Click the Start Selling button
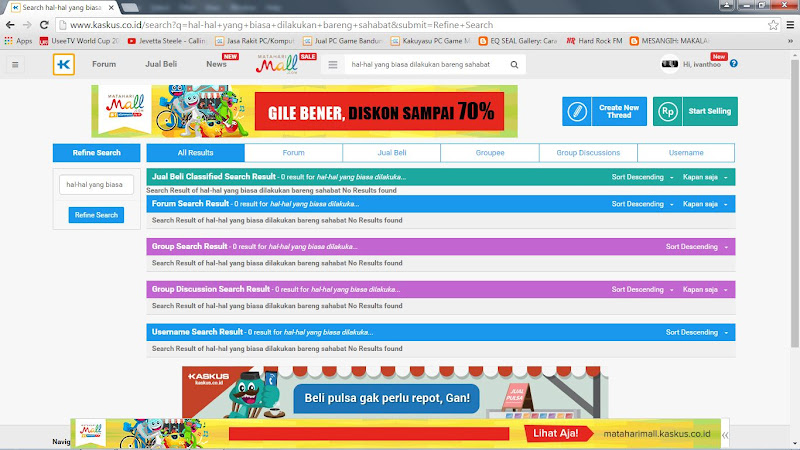Image resolution: width=800 pixels, height=450 pixels. point(695,111)
